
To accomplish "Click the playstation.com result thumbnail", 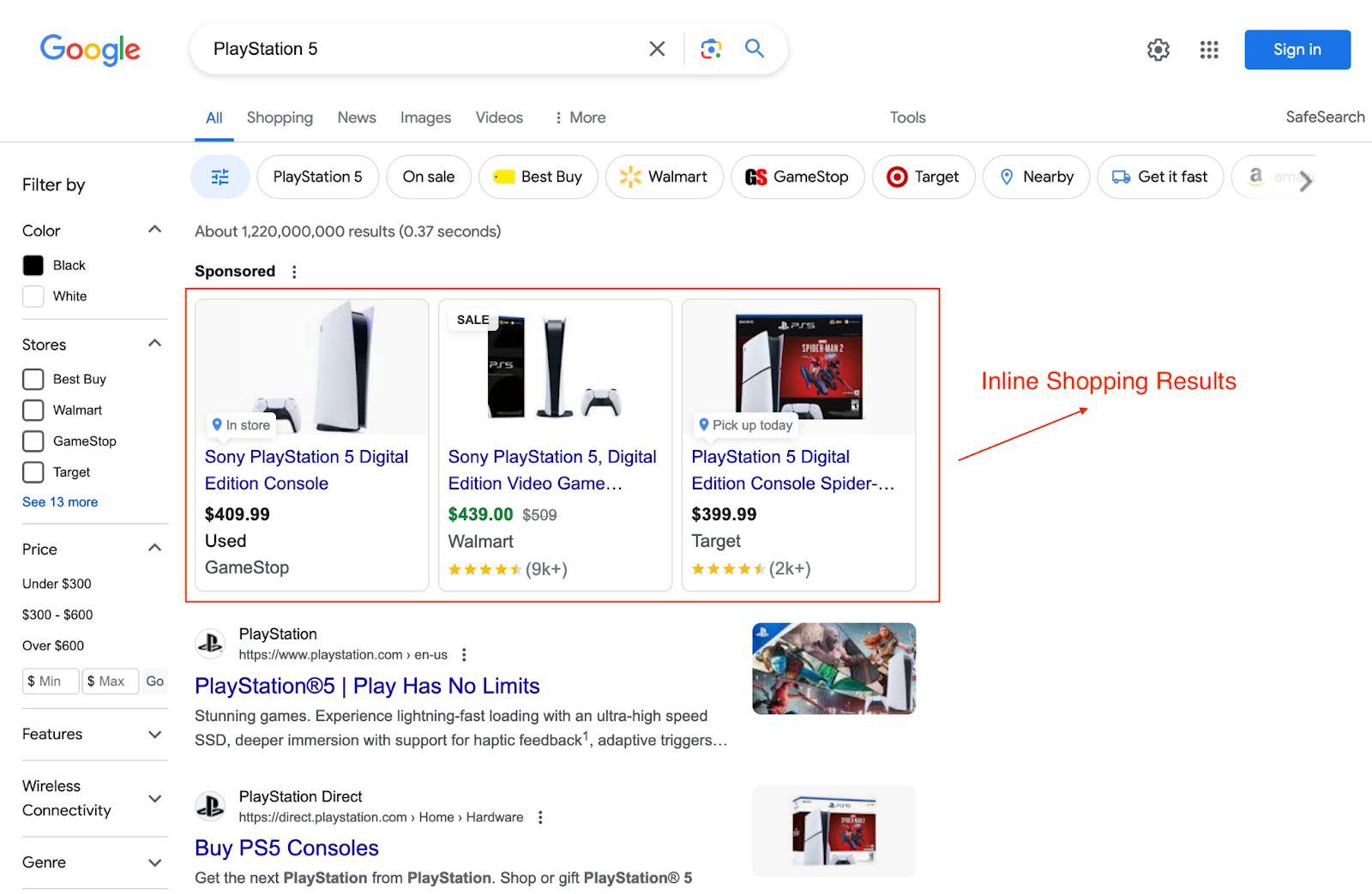I will click(x=834, y=669).
